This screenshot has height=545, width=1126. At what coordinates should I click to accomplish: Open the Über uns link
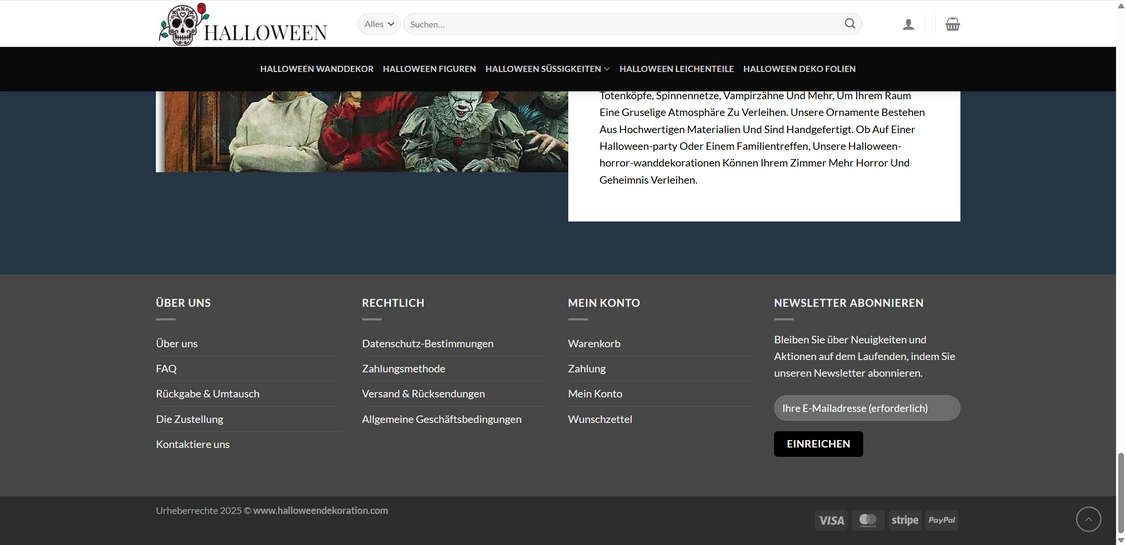pos(177,343)
